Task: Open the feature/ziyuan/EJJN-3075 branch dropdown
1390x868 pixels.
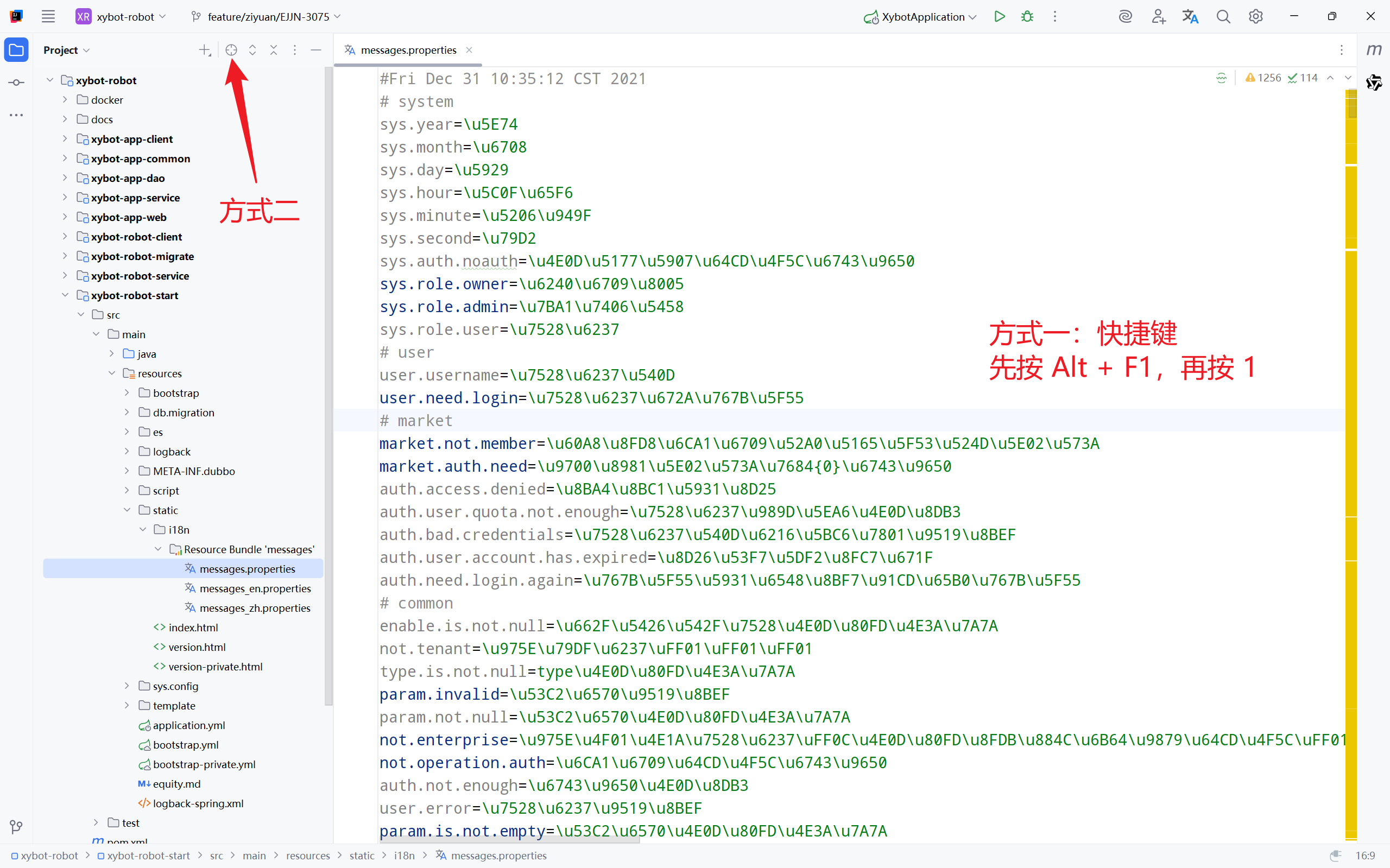Action: coord(267,17)
